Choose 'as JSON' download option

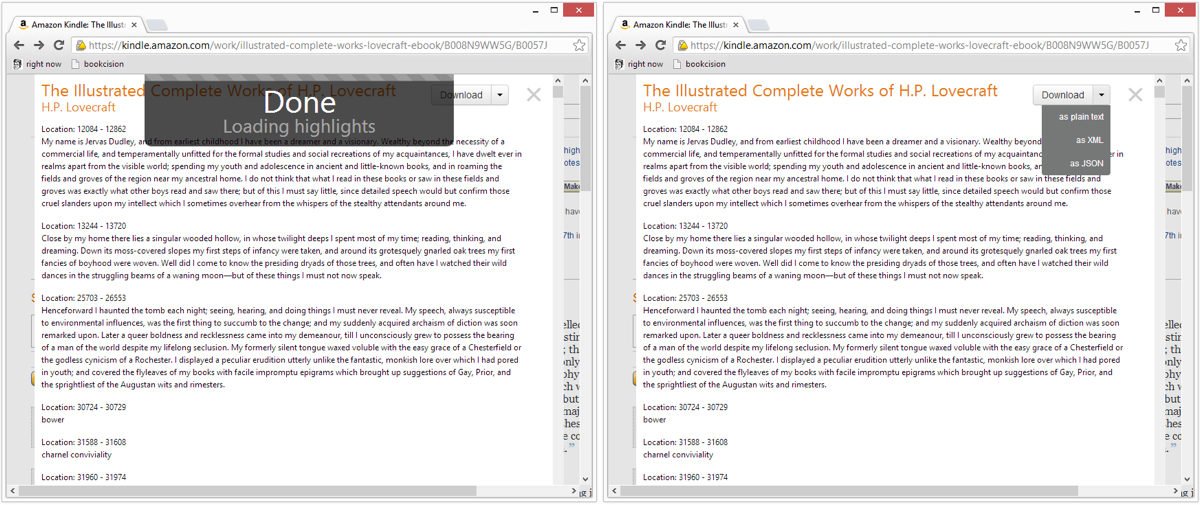(1086, 163)
